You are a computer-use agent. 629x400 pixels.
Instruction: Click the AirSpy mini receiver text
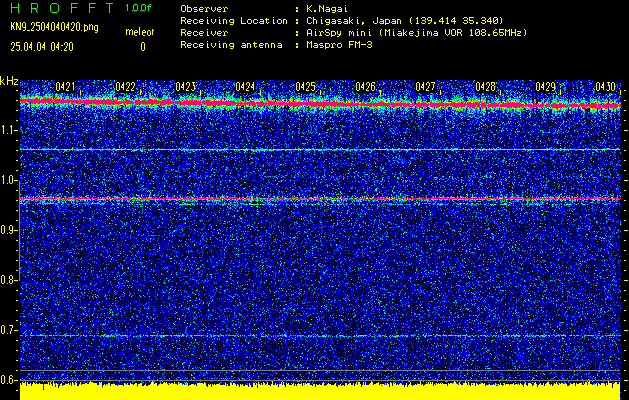[417, 33]
